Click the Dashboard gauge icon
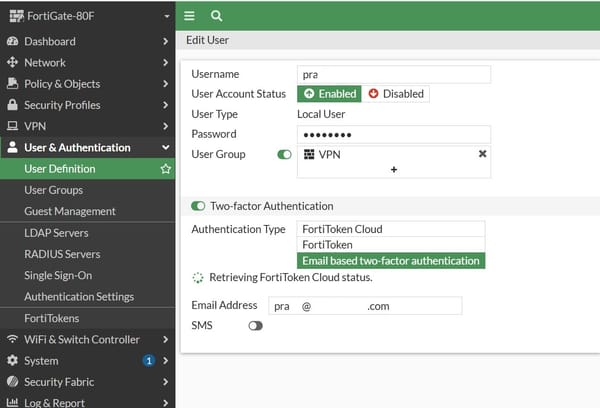 pos(12,41)
